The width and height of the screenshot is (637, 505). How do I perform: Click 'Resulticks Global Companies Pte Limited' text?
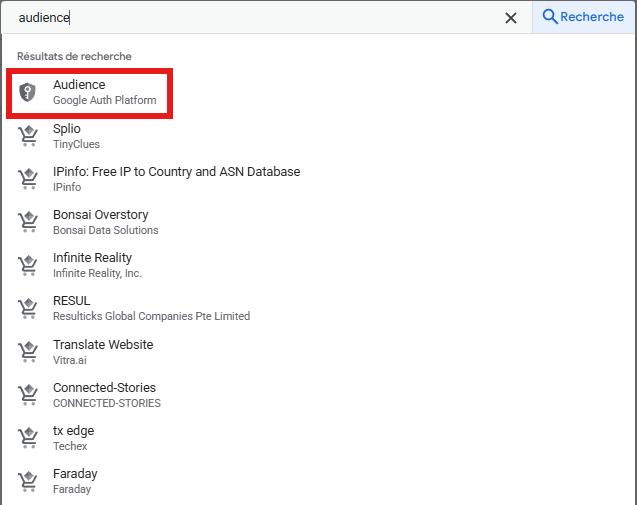152,316
